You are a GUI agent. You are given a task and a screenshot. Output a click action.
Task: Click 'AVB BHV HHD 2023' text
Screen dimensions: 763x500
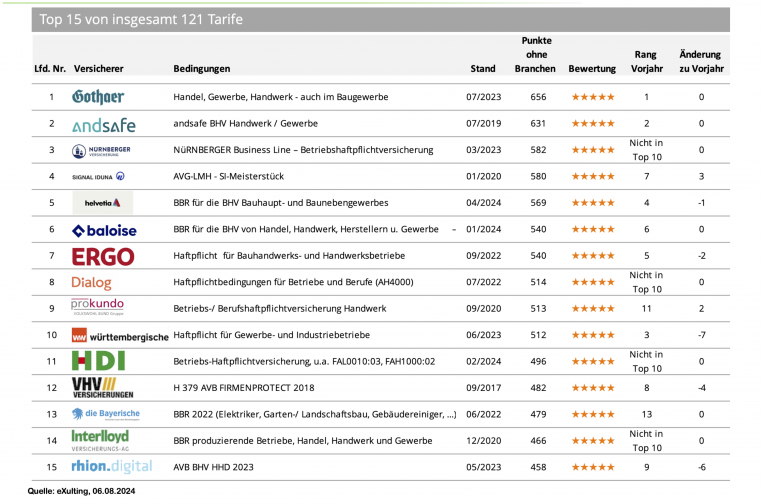[214, 467]
